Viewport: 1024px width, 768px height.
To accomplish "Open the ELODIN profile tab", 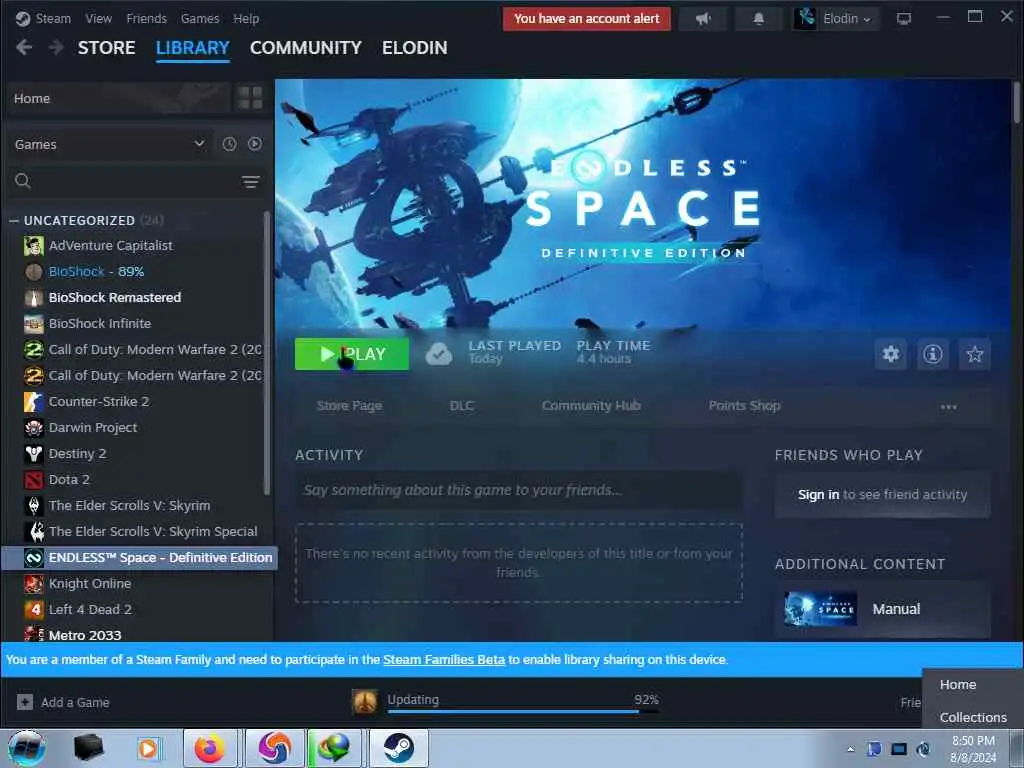I will tap(415, 48).
